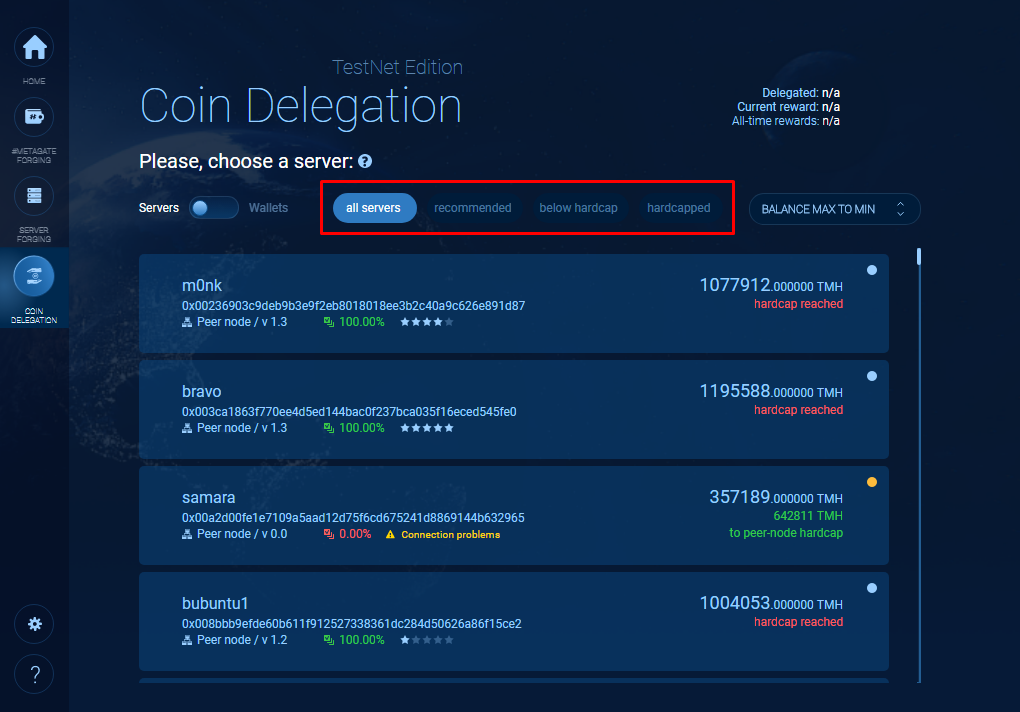Select the bubuntu1 server name
This screenshot has width=1020, height=712.
[215, 603]
